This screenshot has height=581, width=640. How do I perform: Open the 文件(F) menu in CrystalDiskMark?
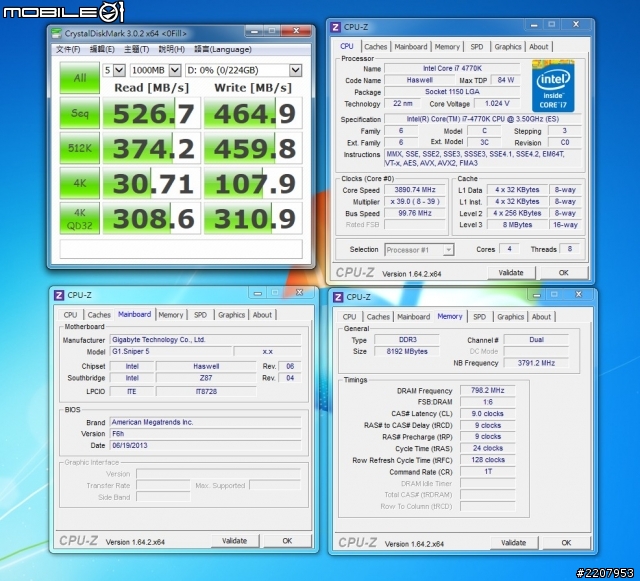tap(68, 49)
